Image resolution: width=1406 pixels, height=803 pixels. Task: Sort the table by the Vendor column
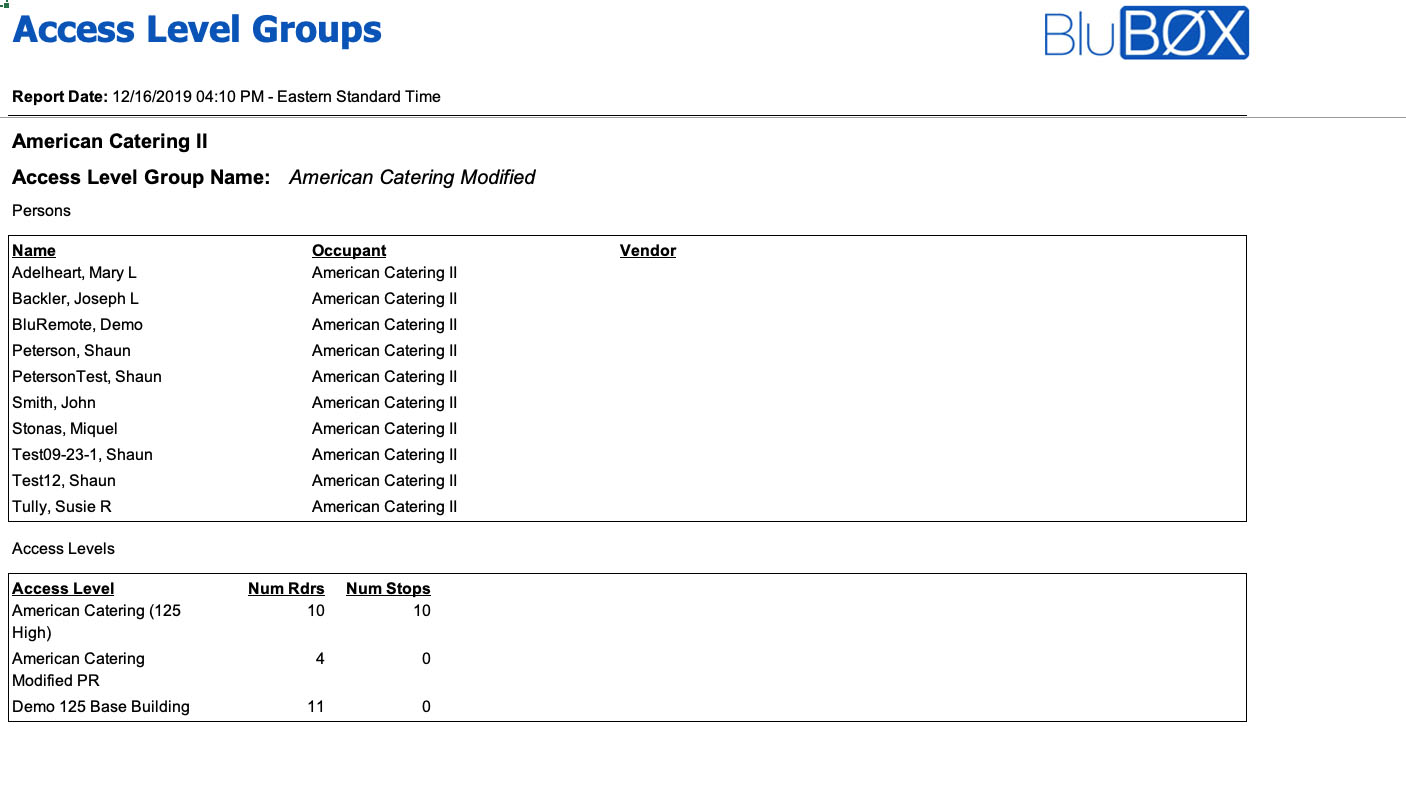647,250
